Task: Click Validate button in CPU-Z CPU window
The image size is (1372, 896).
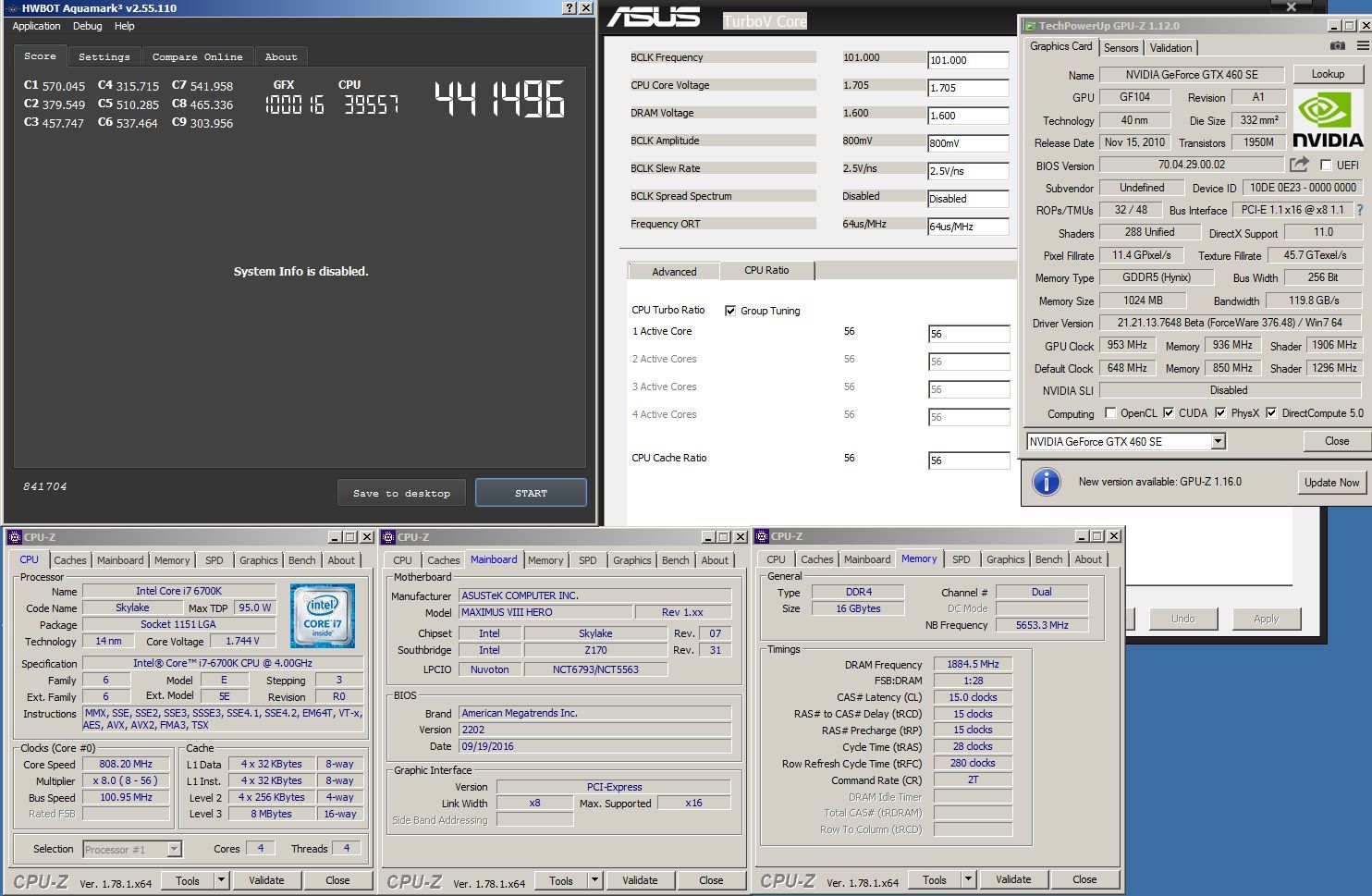Action: tap(266, 880)
